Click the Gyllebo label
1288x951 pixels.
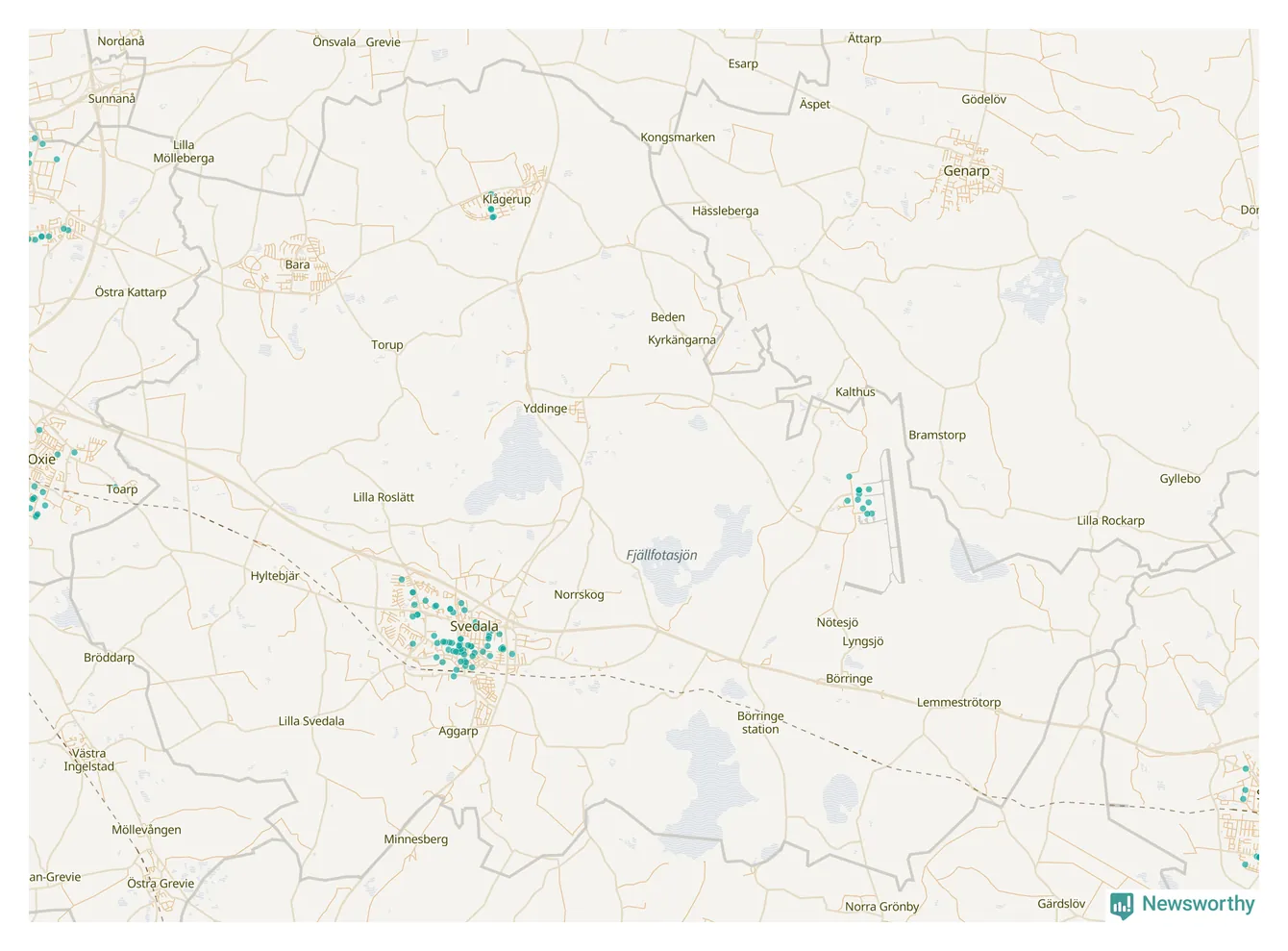[x=1179, y=479]
